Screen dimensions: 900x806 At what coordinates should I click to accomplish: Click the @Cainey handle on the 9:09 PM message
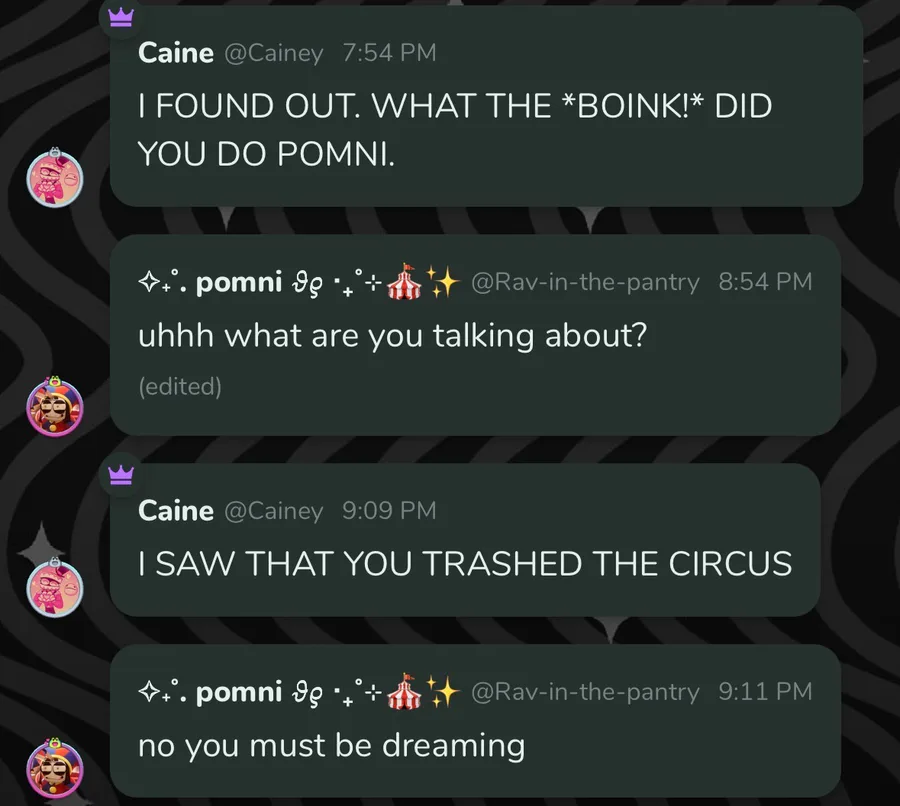(x=273, y=510)
